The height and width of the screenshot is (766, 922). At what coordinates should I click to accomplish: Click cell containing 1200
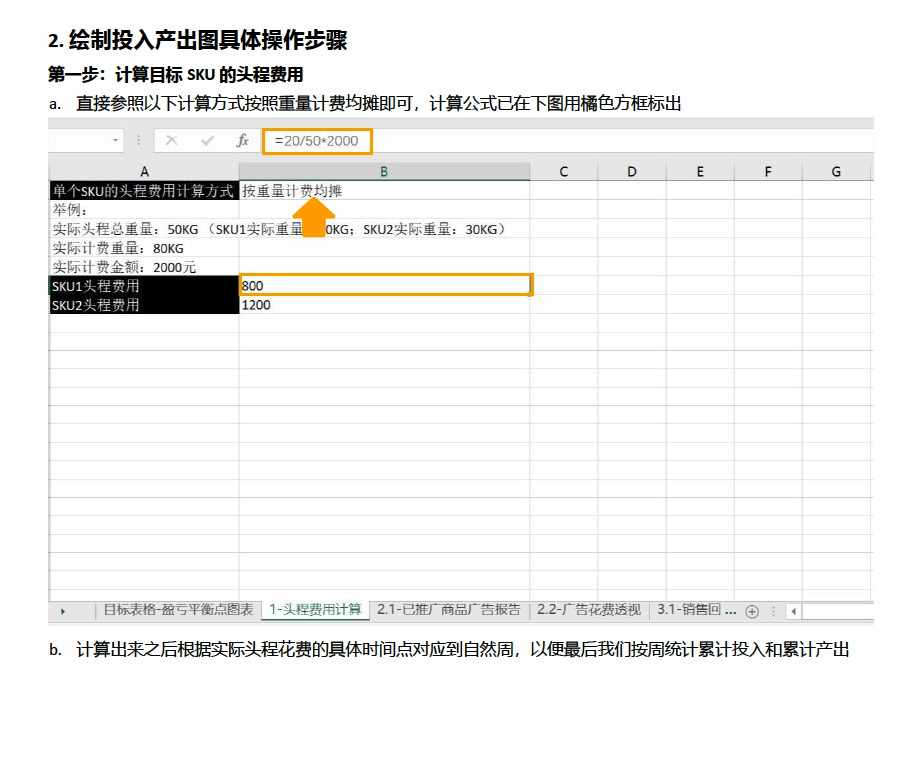pos(385,305)
